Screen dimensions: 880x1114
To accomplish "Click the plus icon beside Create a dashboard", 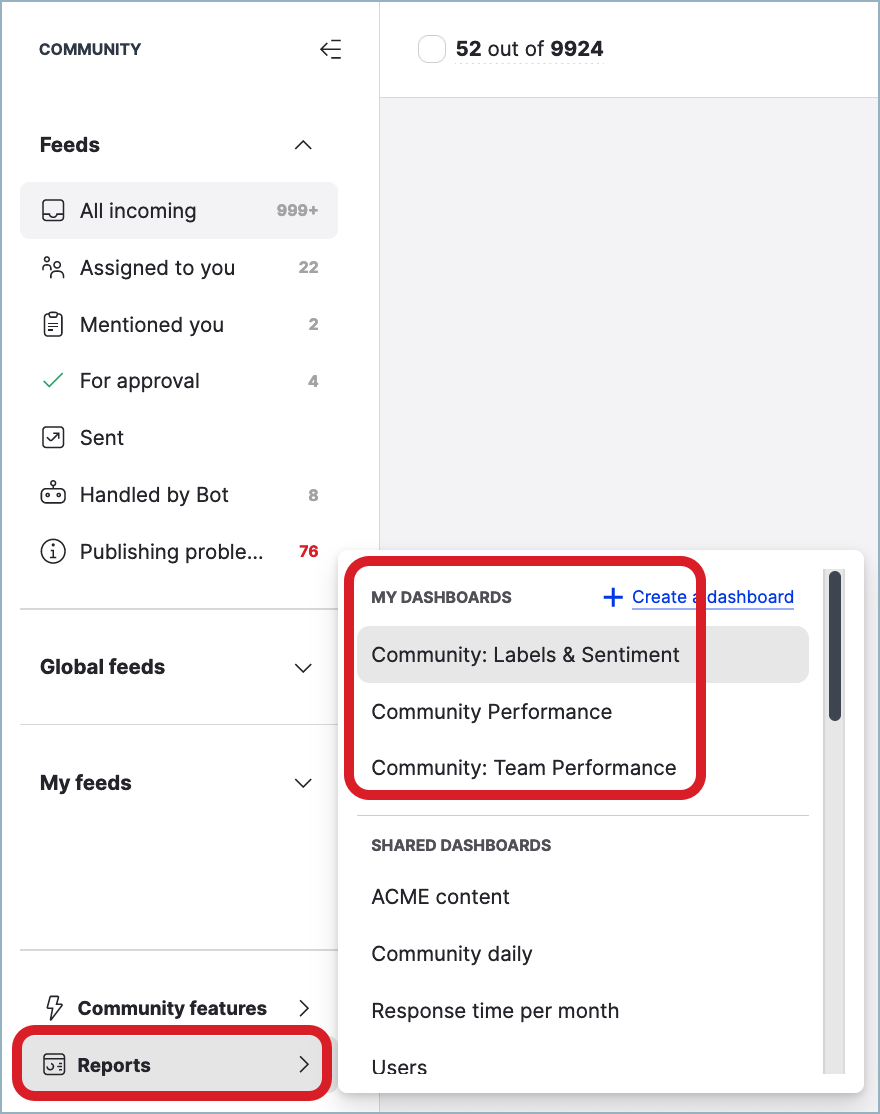I will point(613,597).
